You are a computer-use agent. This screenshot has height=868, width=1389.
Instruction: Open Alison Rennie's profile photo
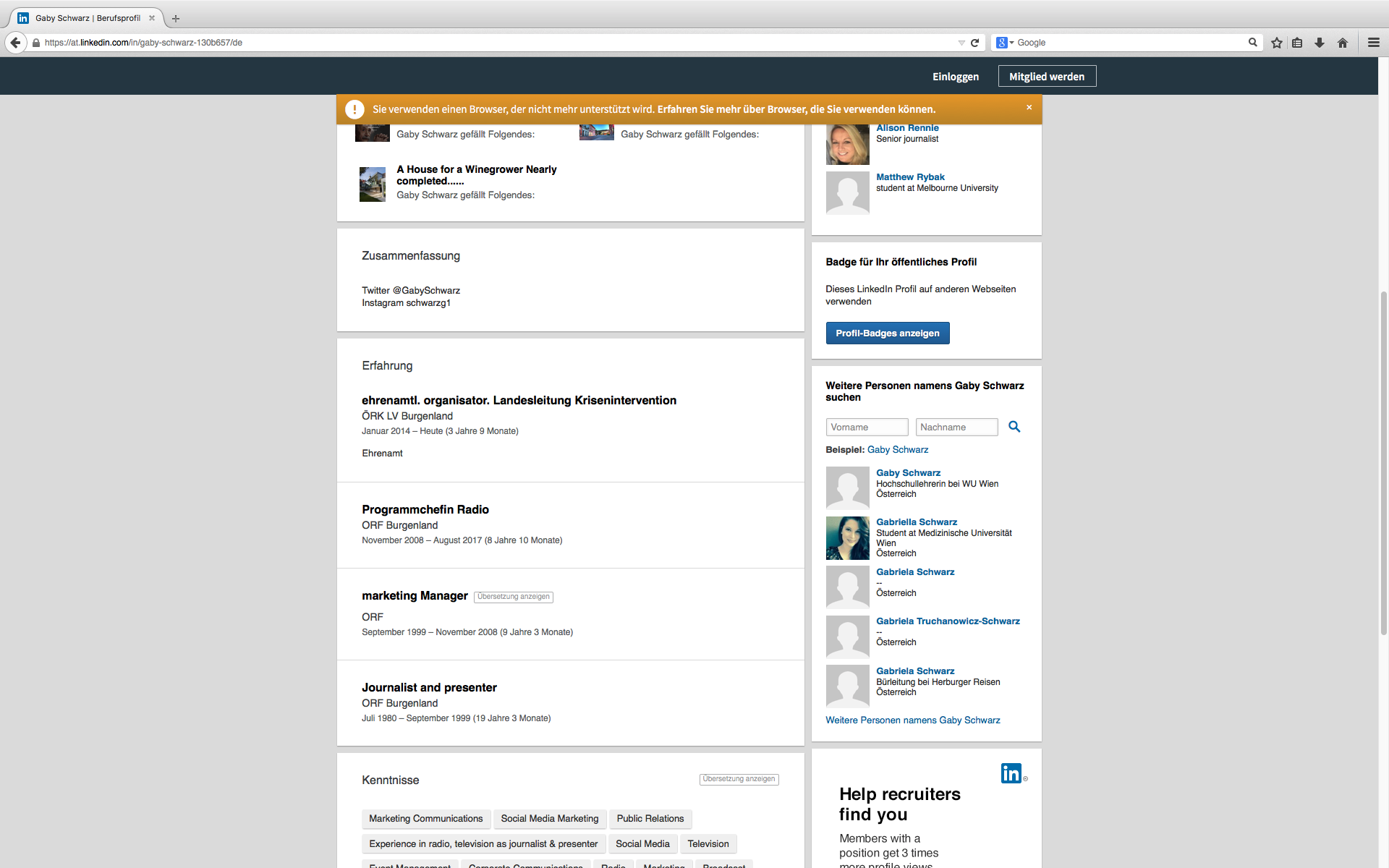(847, 143)
